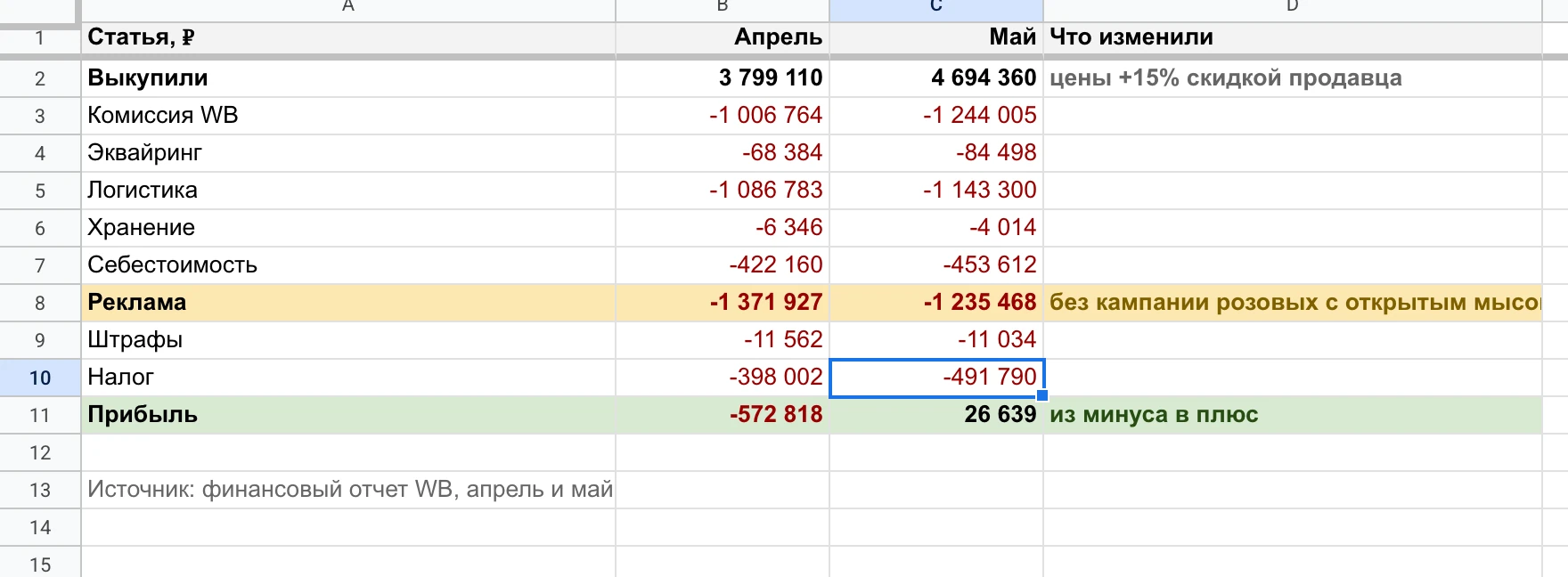Viewport: 1568px width, 577px height.
Task: Select row 10 header
Action: click(x=40, y=378)
